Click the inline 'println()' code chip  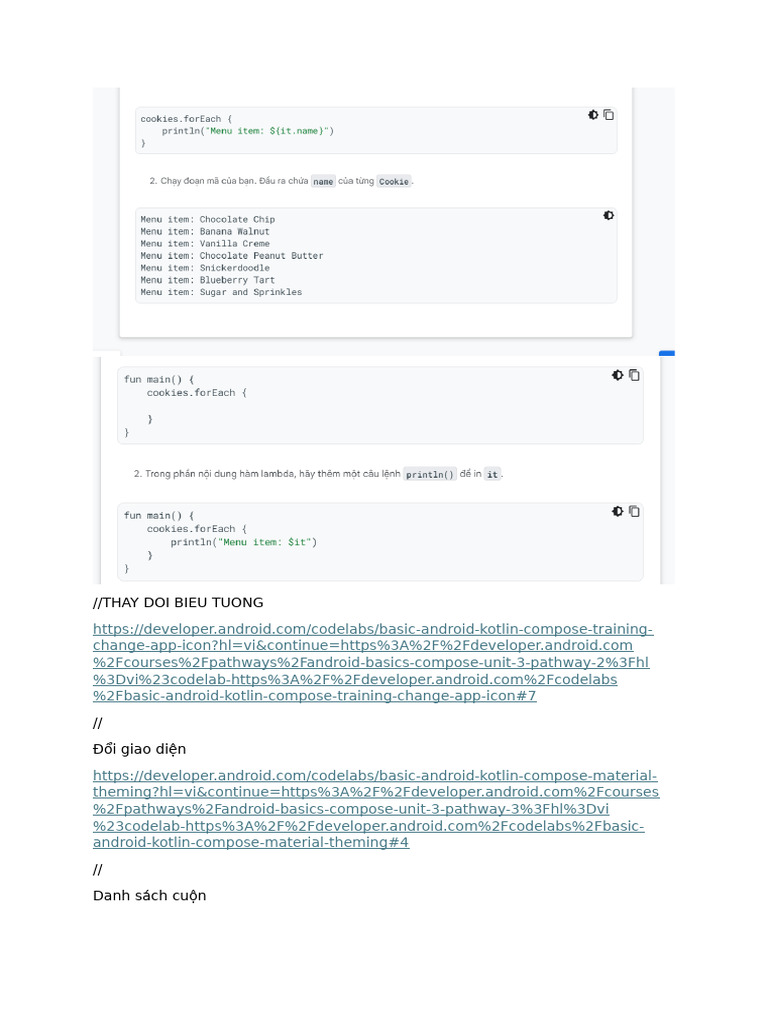pyautogui.click(x=430, y=474)
